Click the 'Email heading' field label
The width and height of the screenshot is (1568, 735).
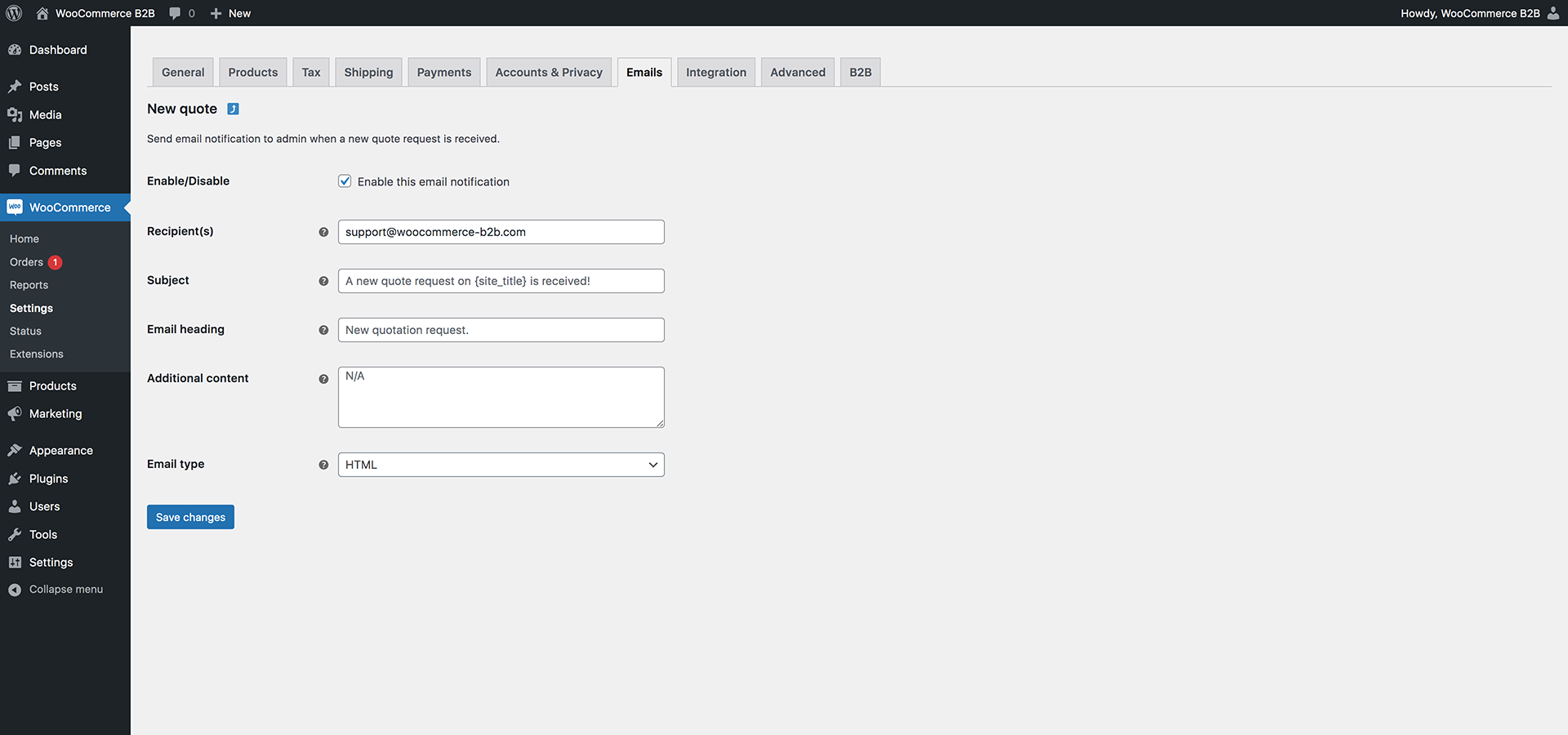click(x=185, y=329)
